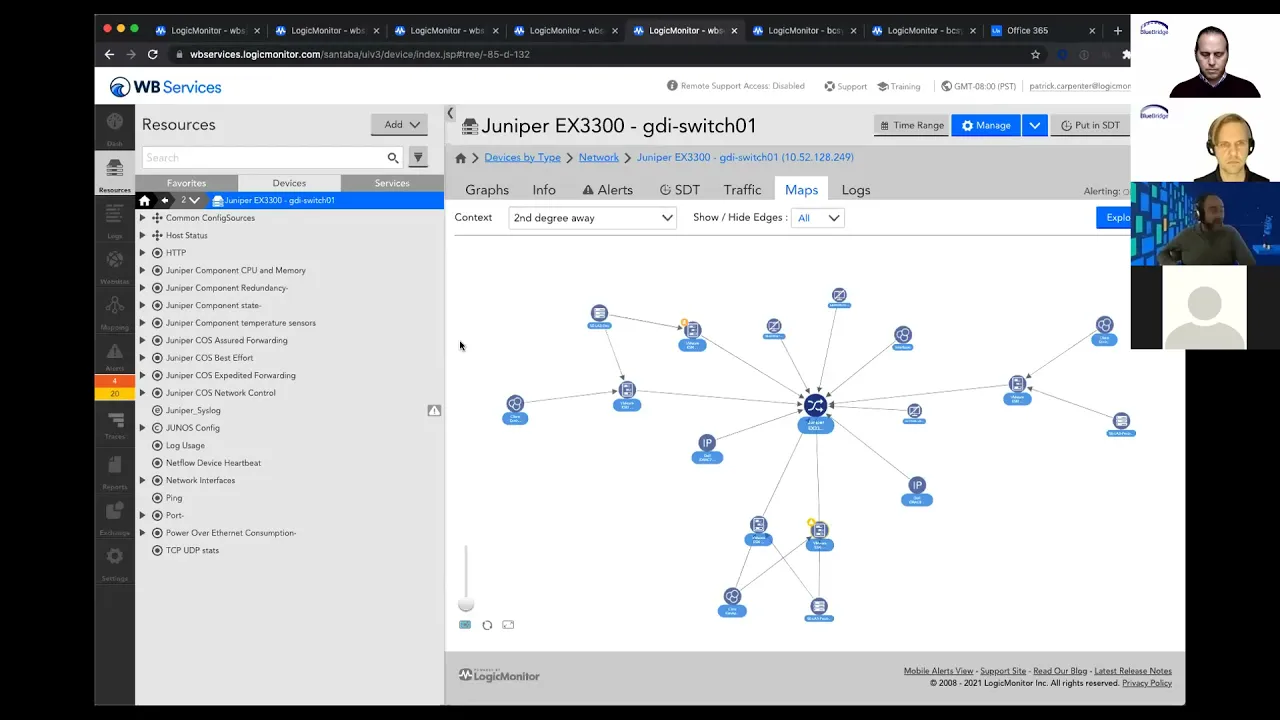This screenshot has width=1280, height=720.
Task: Open the Exchange sidebar icon
Action: pyautogui.click(x=115, y=517)
